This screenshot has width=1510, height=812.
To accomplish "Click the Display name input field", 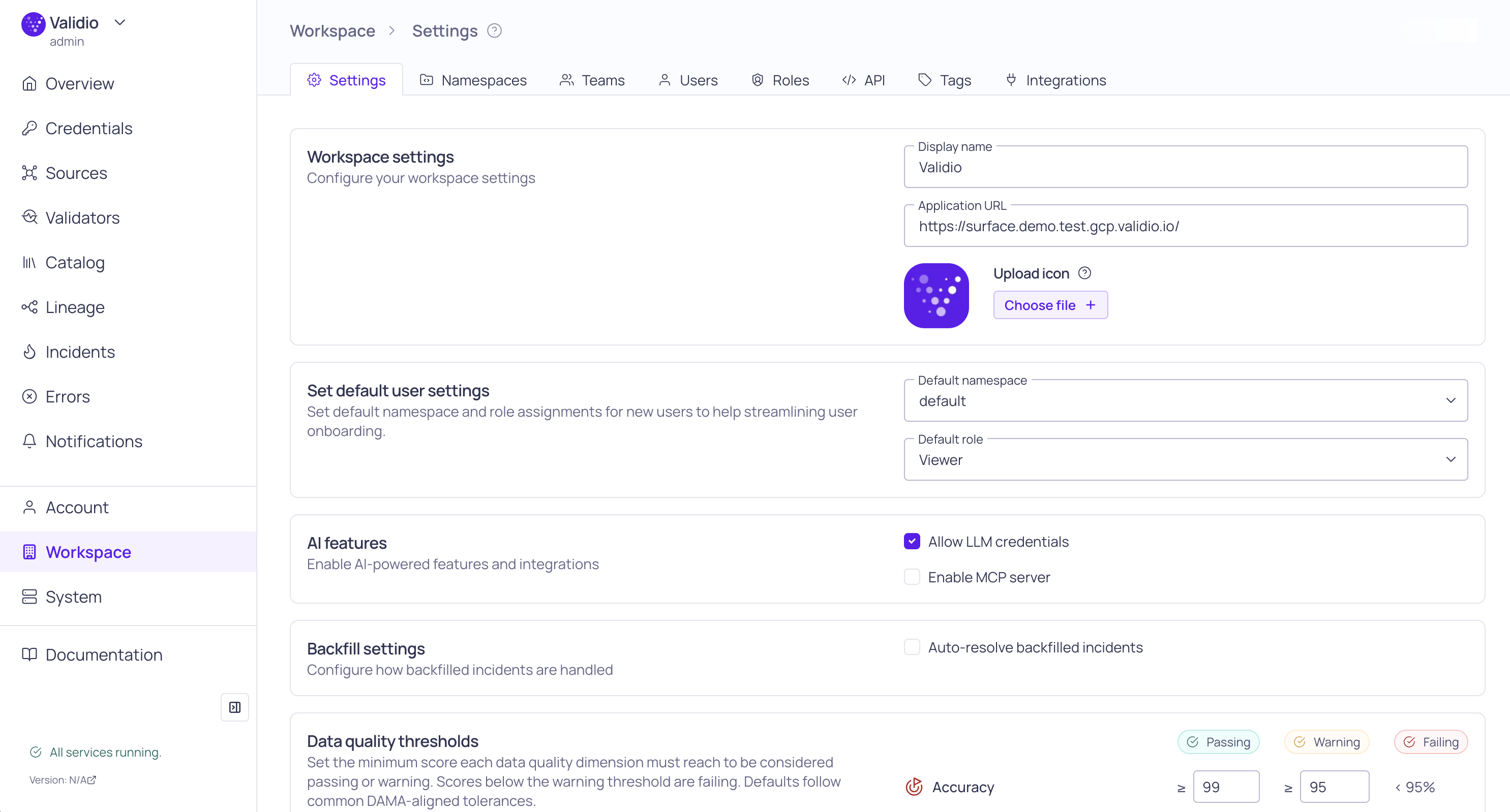I will (x=1185, y=167).
